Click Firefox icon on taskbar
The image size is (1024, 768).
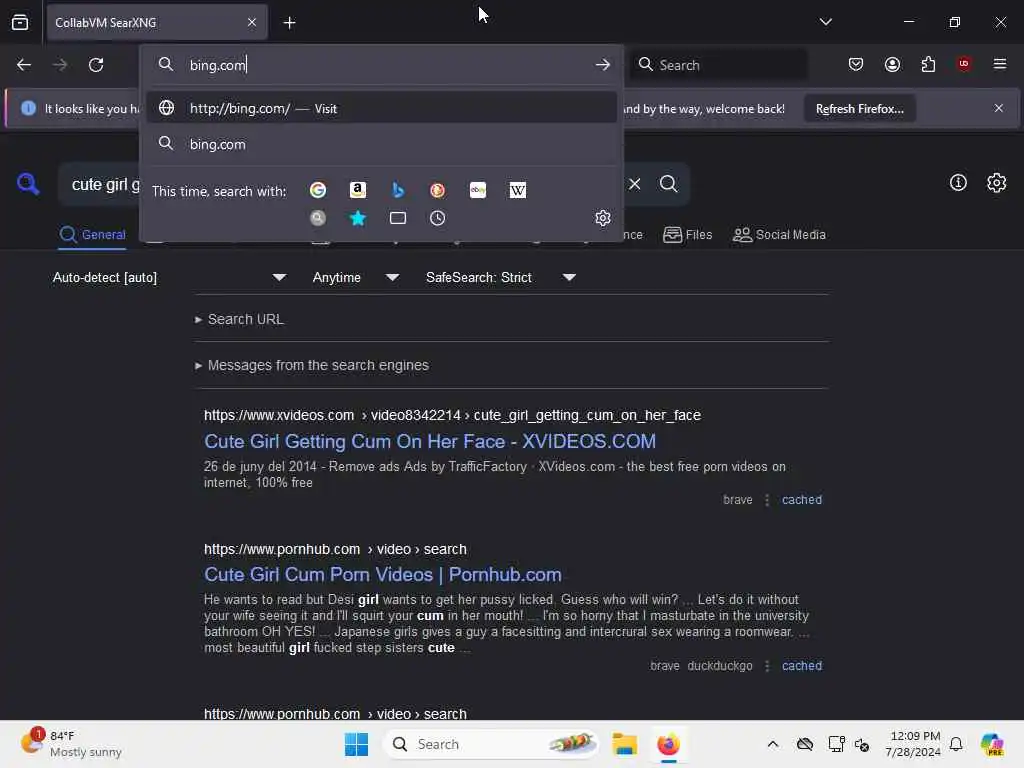[668, 744]
